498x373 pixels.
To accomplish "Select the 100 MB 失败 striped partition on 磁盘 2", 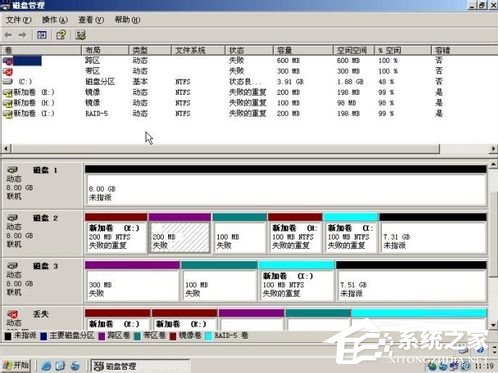I will 239,233.
